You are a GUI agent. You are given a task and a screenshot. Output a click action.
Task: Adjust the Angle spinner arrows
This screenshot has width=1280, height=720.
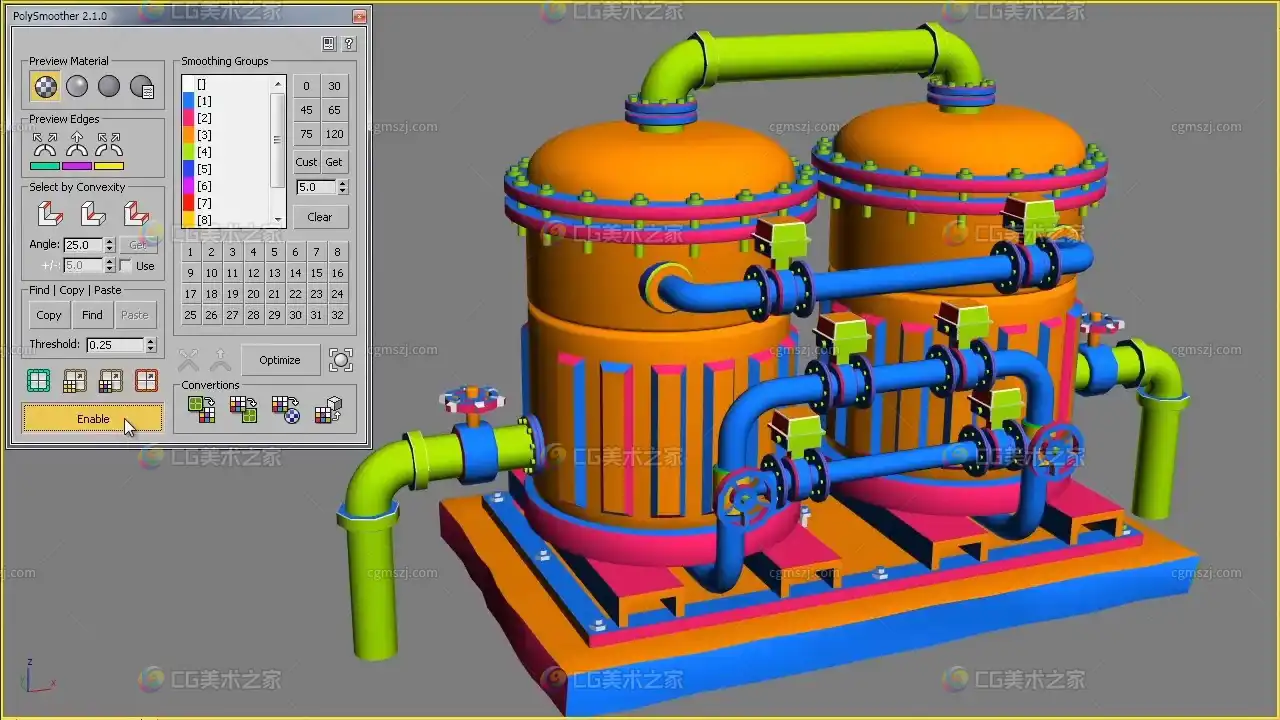pyautogui.click(x=110, y=245)
